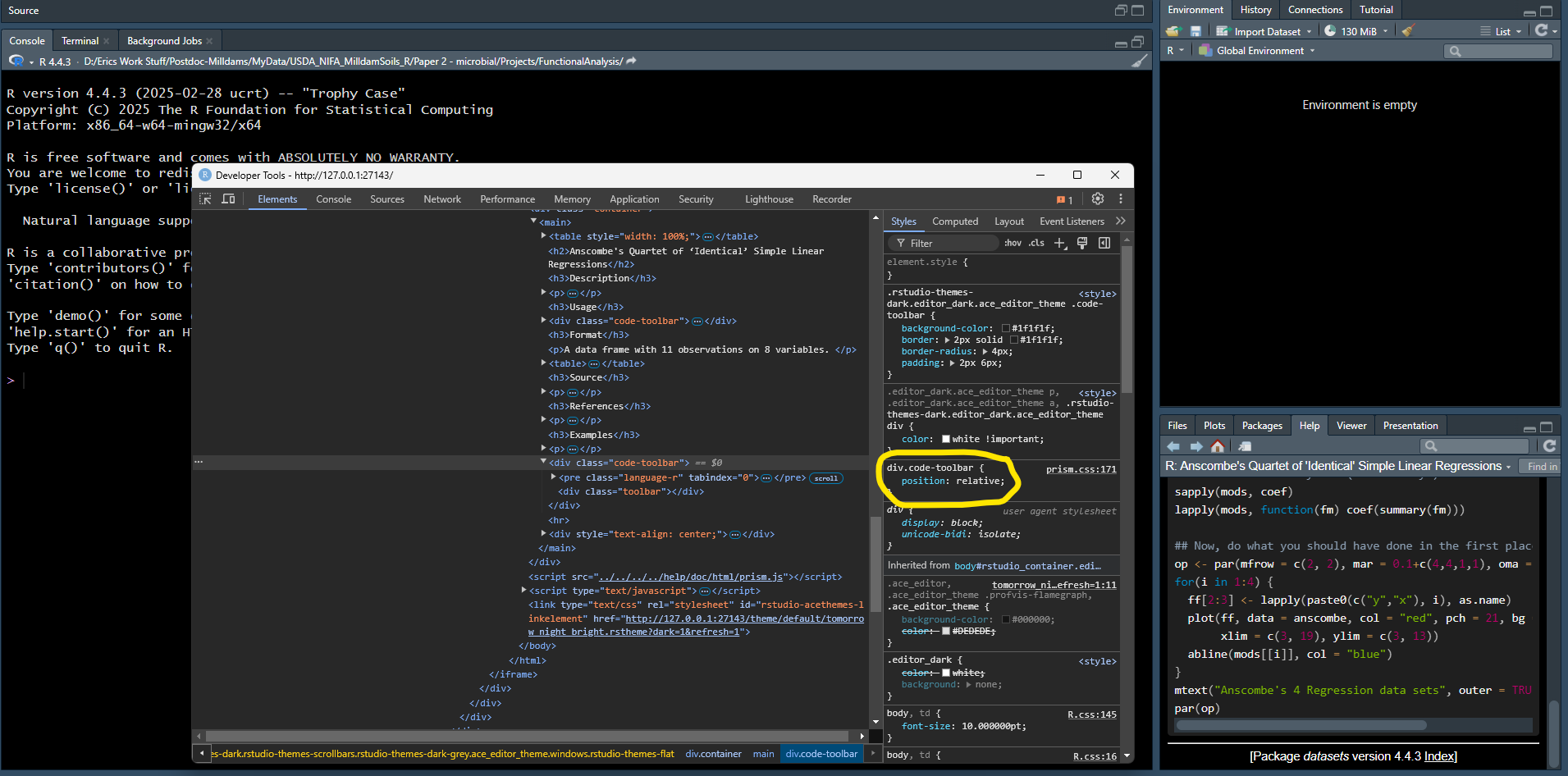1568x776 pixels.
Task: Show more Styles pane tabs chevron
Action: 1121,221
